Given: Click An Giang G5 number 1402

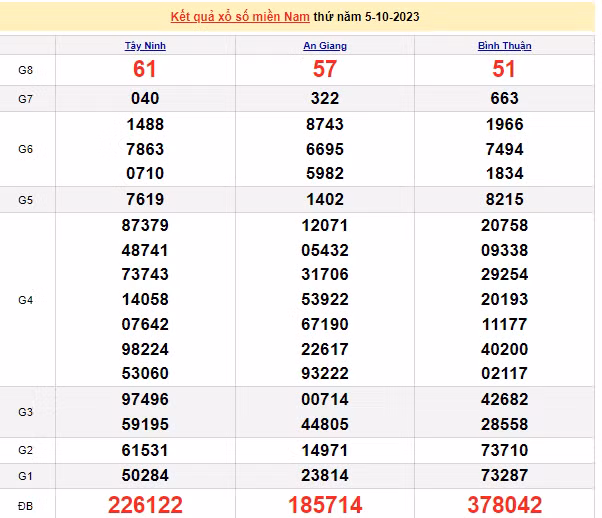Looking at the screenshot, I should (325, 199).
